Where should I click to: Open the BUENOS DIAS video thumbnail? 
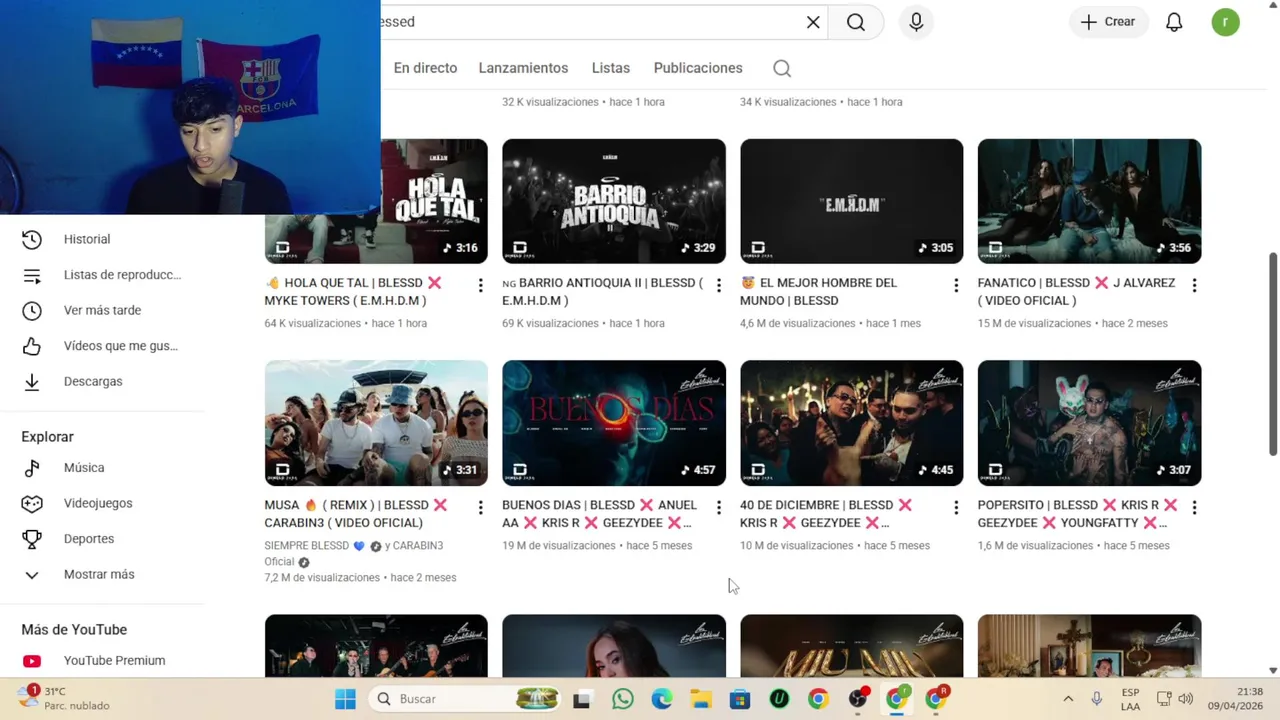coord(614,423)
